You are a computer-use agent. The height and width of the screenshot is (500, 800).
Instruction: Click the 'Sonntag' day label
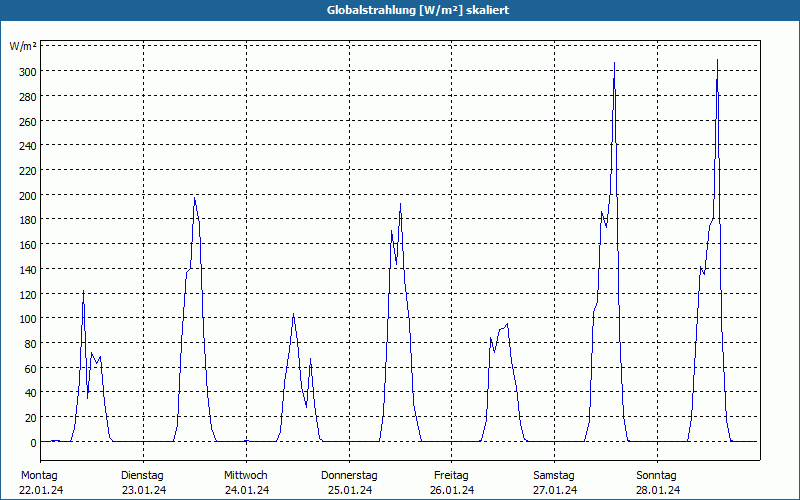point(656,475)
